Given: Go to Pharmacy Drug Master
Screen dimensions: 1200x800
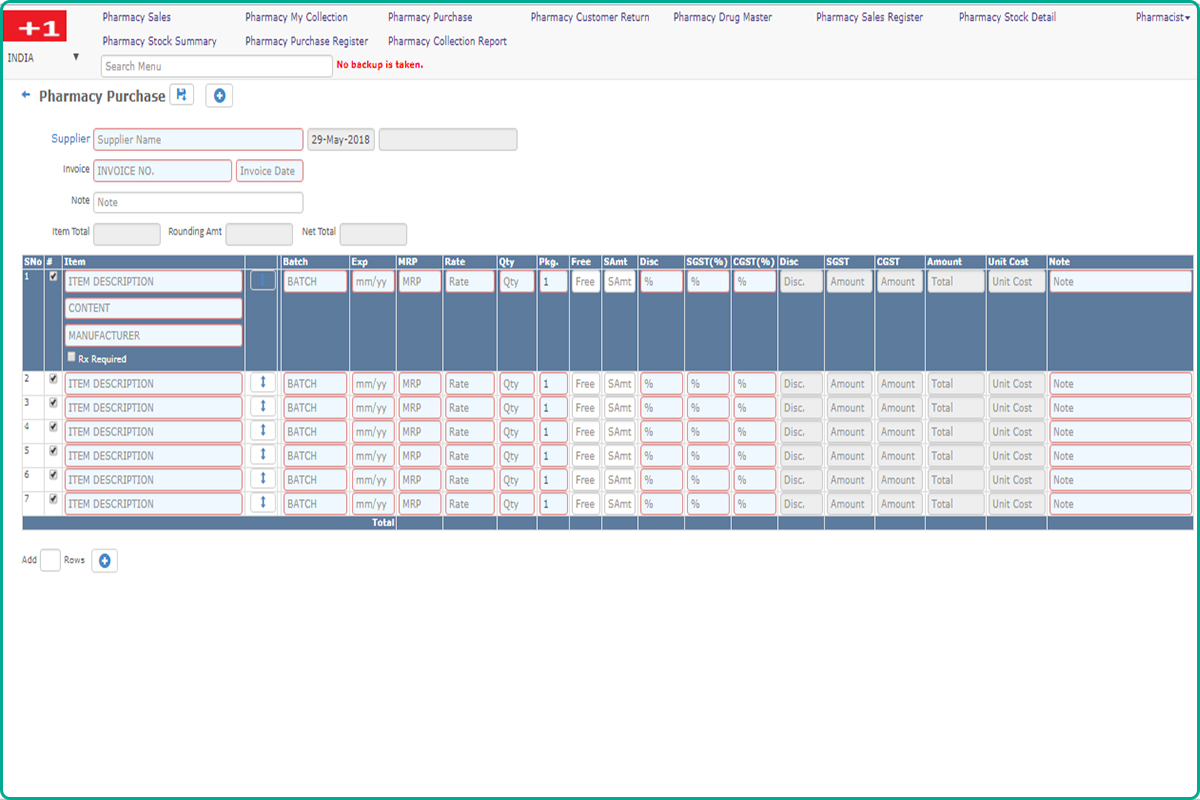Looking at the screenshot, I should point(722,18).
